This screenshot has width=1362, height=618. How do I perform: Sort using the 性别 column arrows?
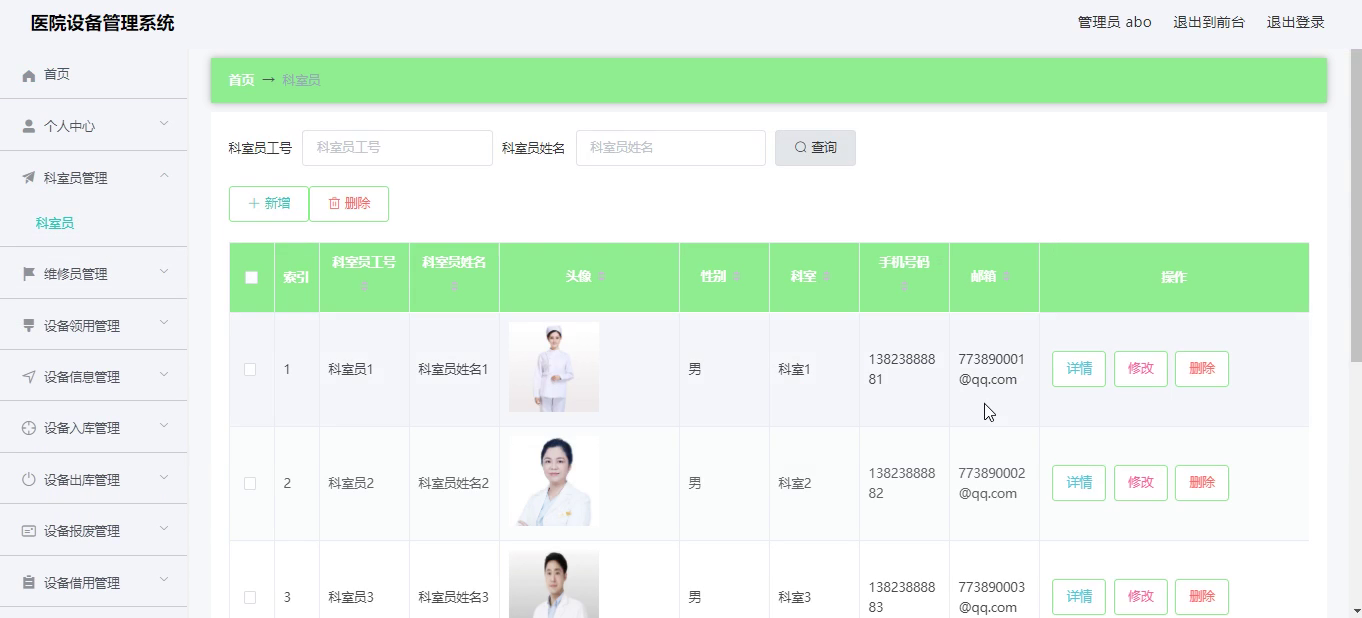tap(736, 277)
